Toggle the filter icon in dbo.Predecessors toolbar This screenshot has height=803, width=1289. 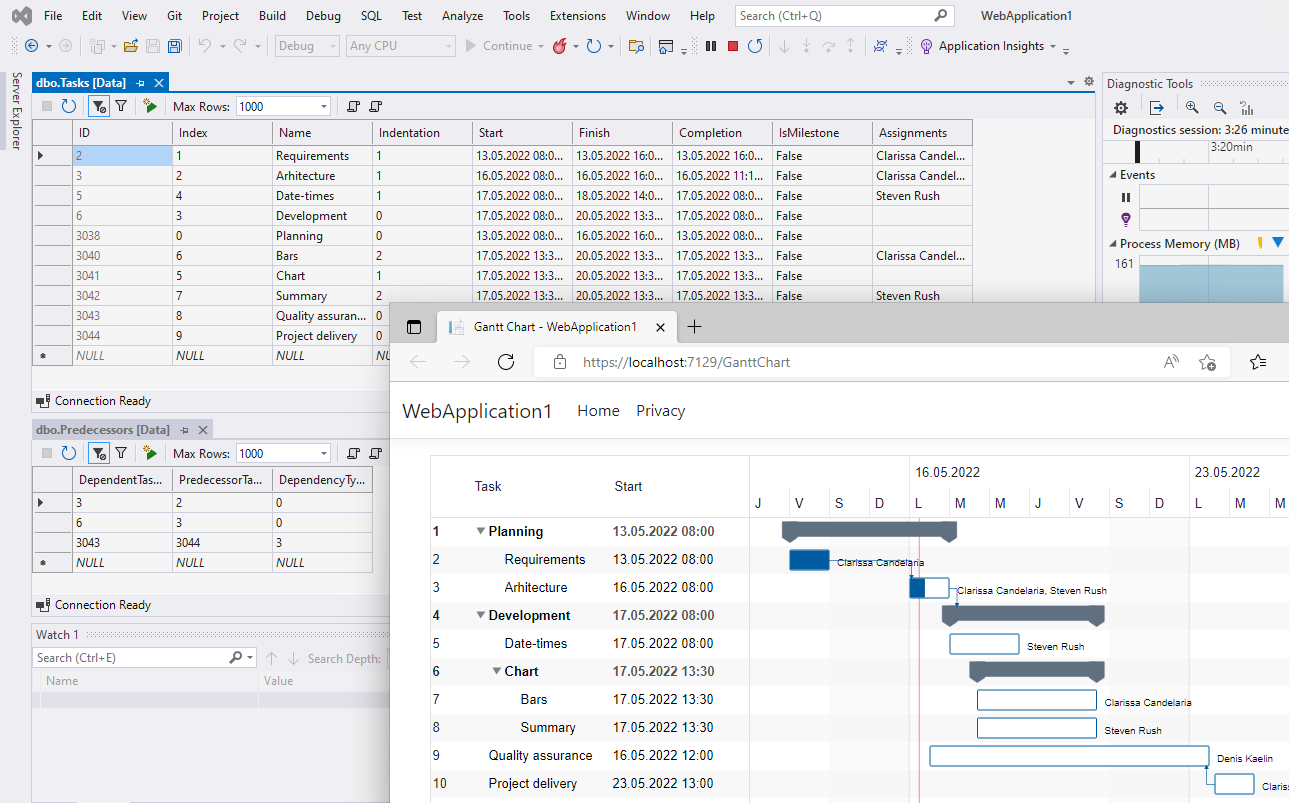(121, 453)
